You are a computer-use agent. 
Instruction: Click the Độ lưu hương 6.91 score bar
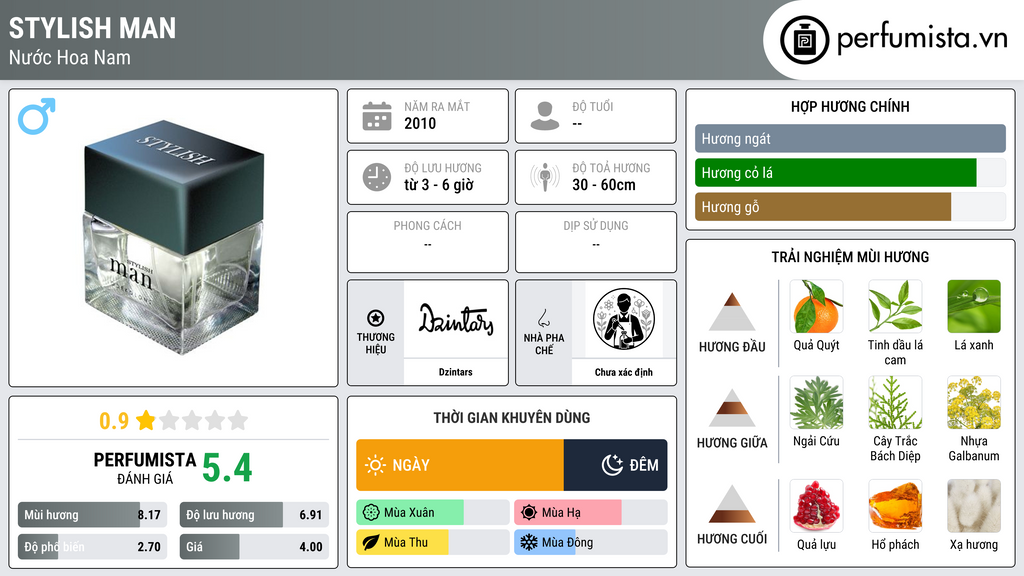pyautogui.click(x=254, y=515)
